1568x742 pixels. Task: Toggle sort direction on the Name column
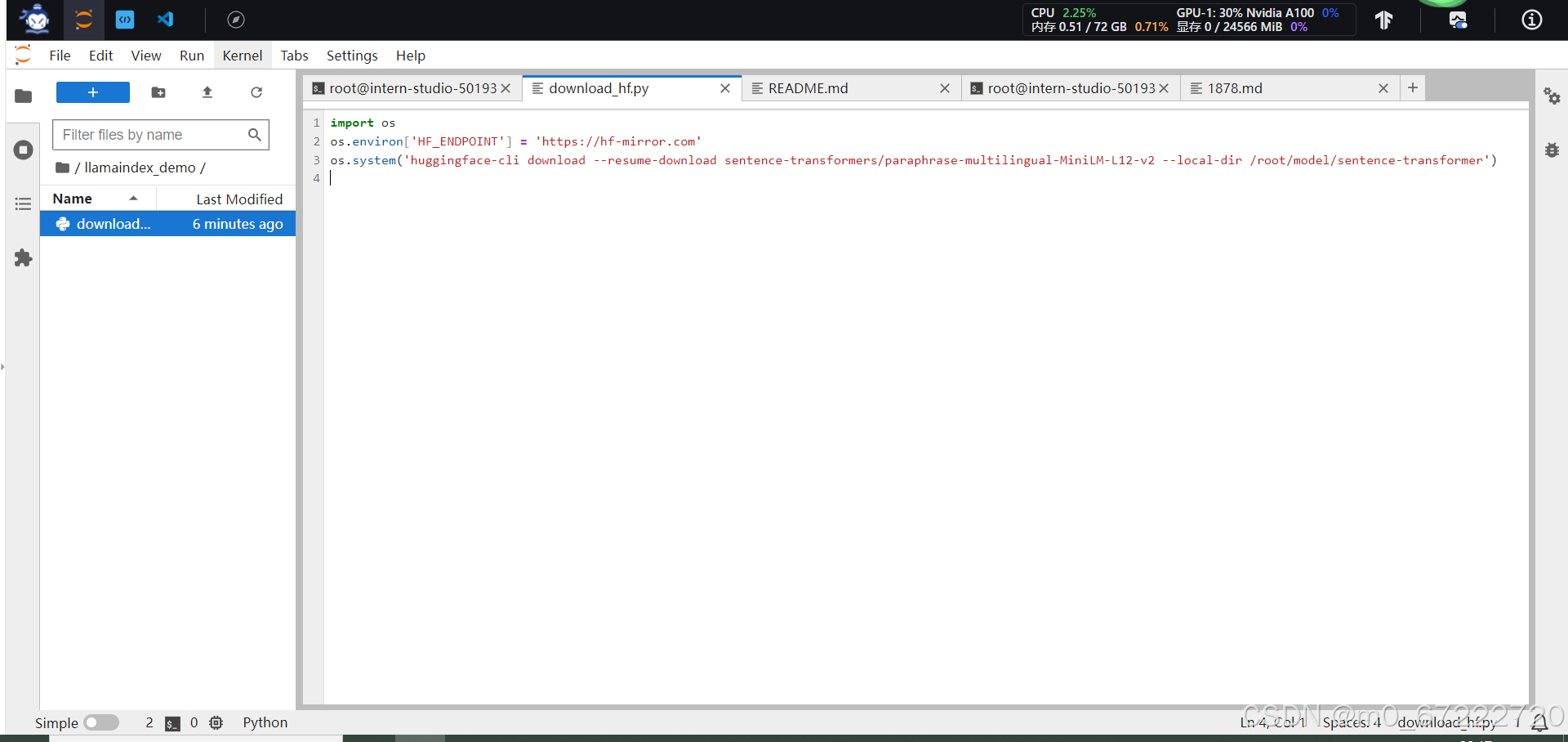(134, 198)
